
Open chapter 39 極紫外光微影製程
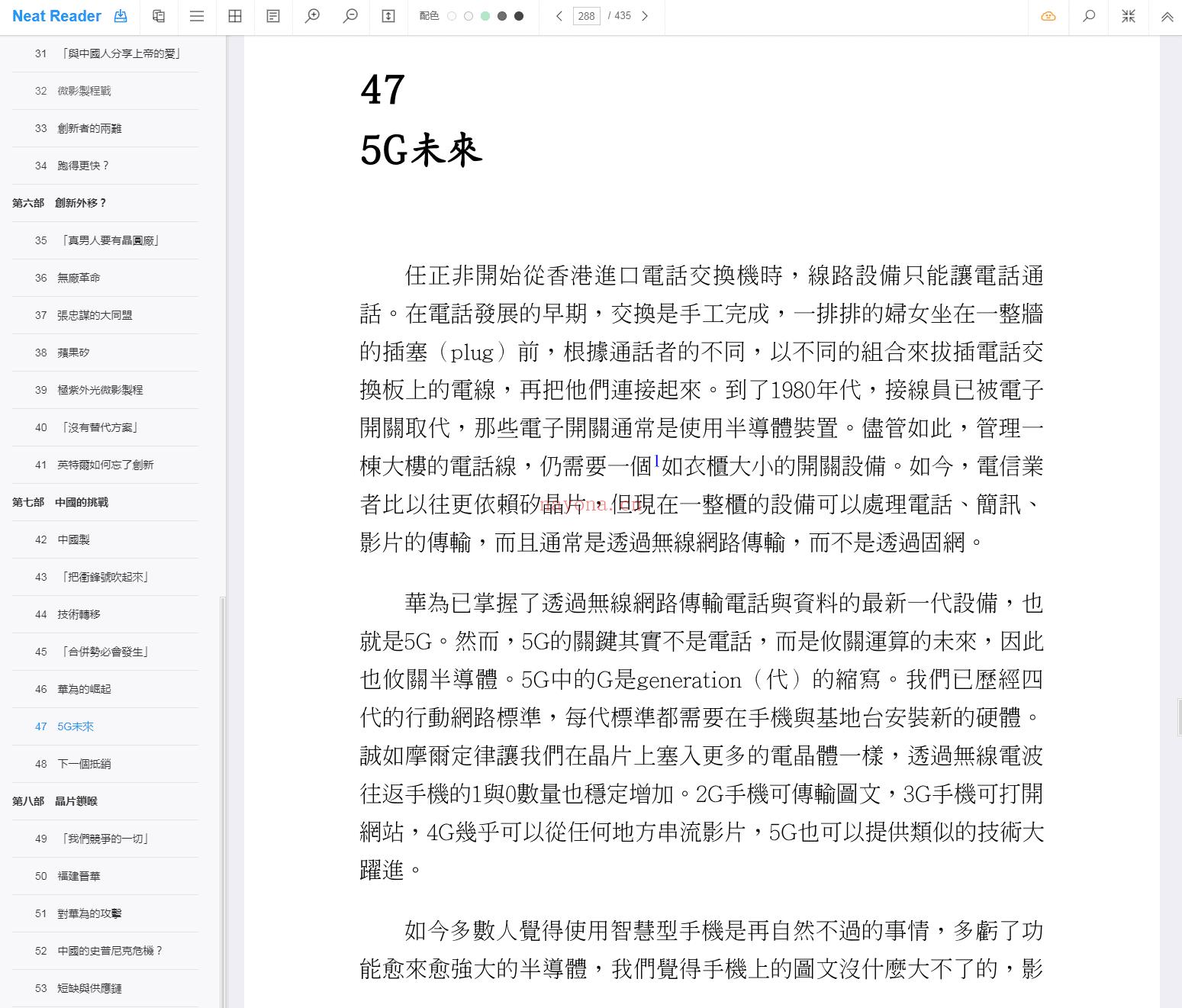point(105,390)
